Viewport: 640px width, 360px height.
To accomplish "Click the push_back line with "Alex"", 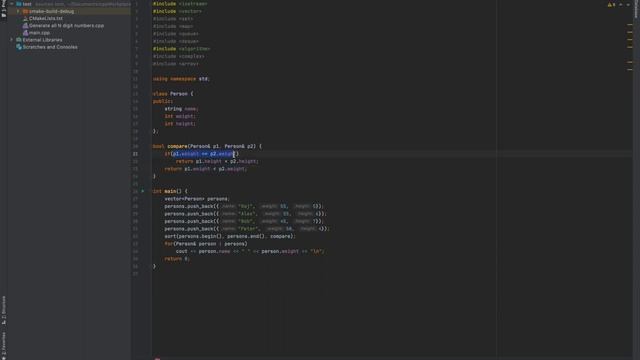I will pyautogui.click(x=245, y=213).
